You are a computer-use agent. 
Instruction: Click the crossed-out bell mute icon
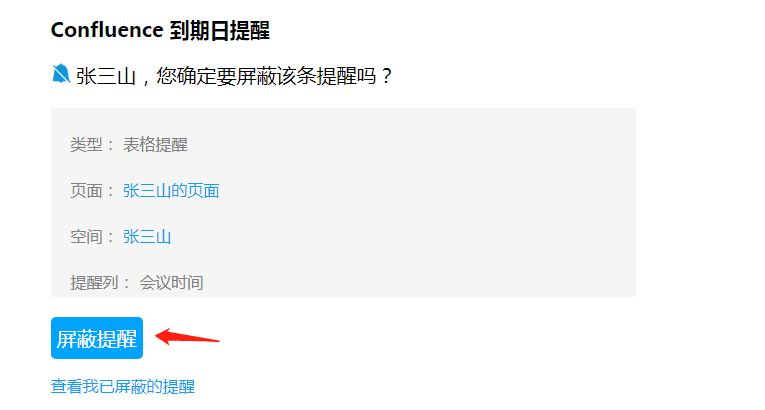click(61, 74)
